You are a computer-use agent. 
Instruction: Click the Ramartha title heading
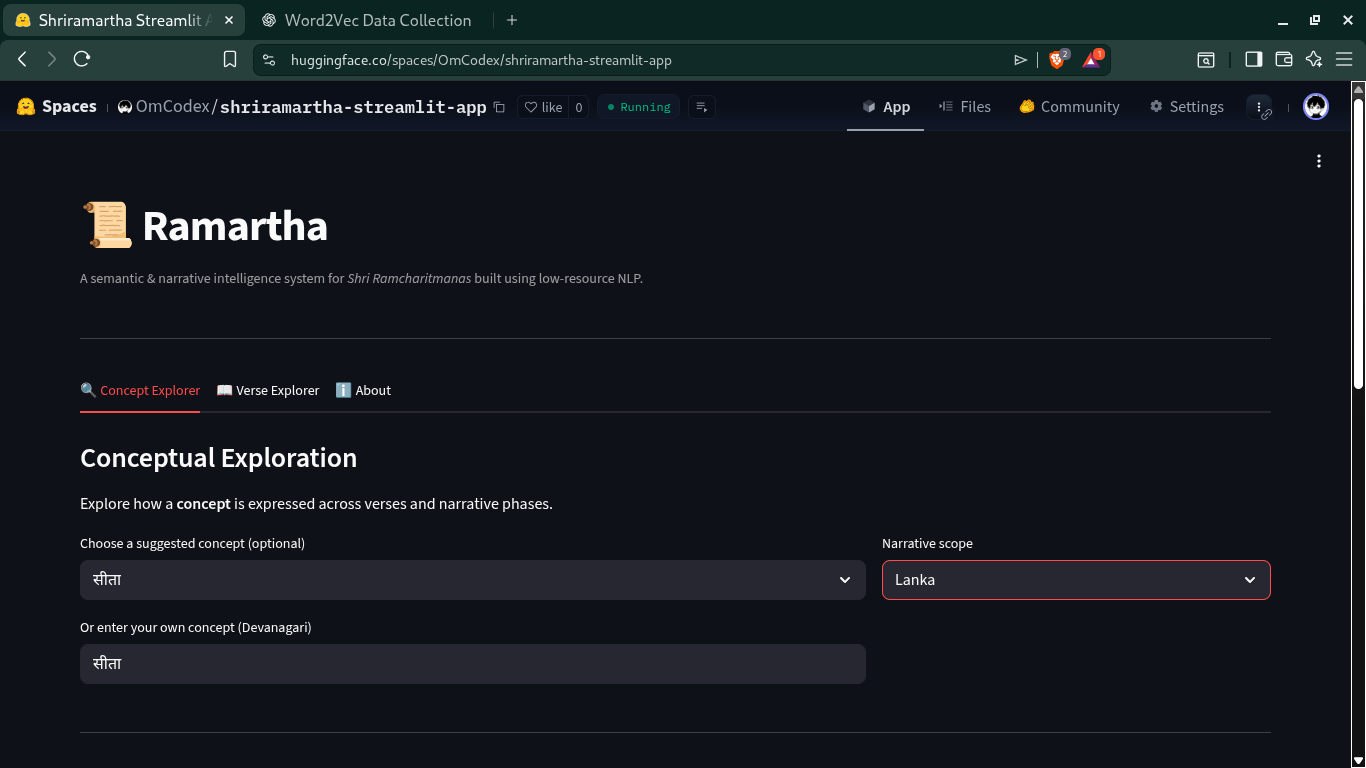click(235, 226)
